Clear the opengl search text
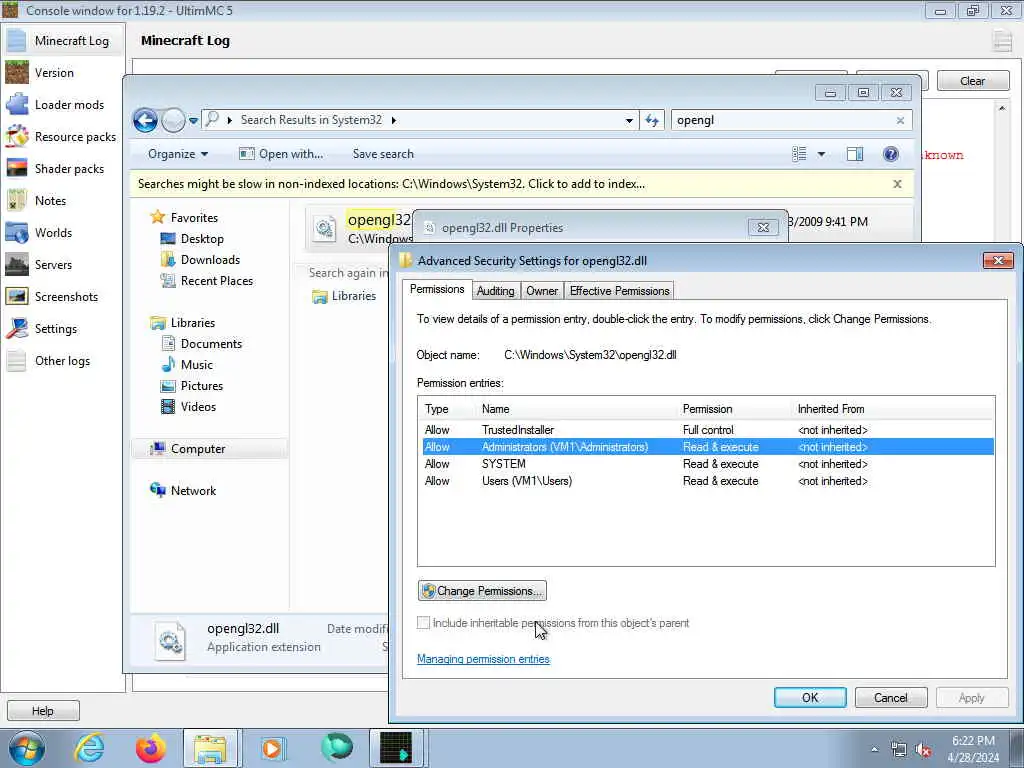The width and height of the screenshot is (1024, 768). (900, 121)
